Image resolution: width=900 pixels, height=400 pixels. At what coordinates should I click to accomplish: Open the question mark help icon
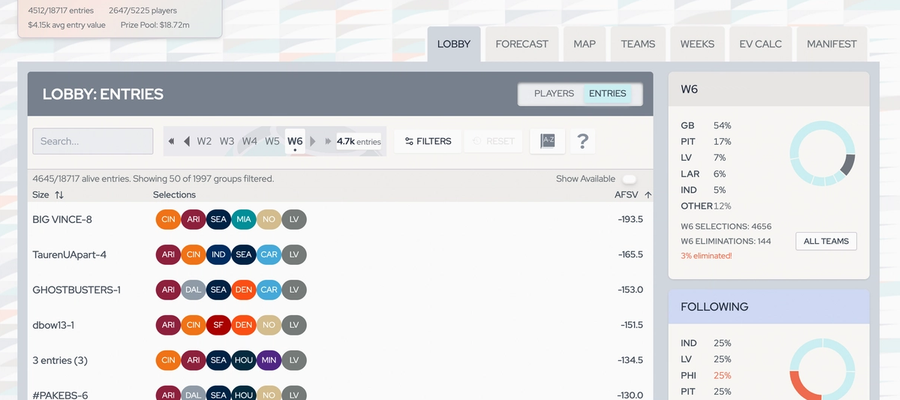583,141
